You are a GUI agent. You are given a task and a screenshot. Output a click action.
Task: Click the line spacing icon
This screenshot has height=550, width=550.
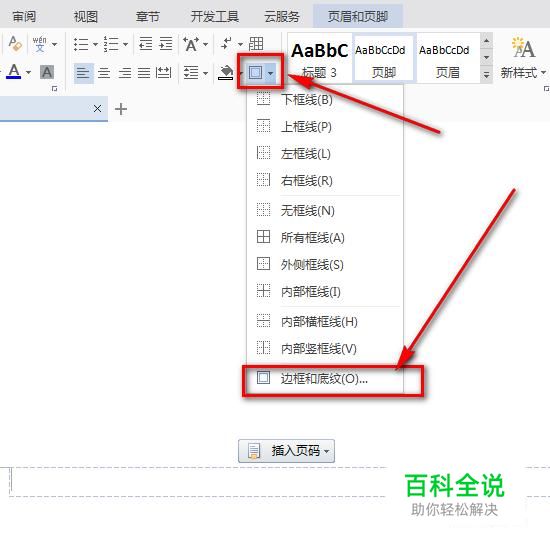pyautogui.click(x=191, y=73)
